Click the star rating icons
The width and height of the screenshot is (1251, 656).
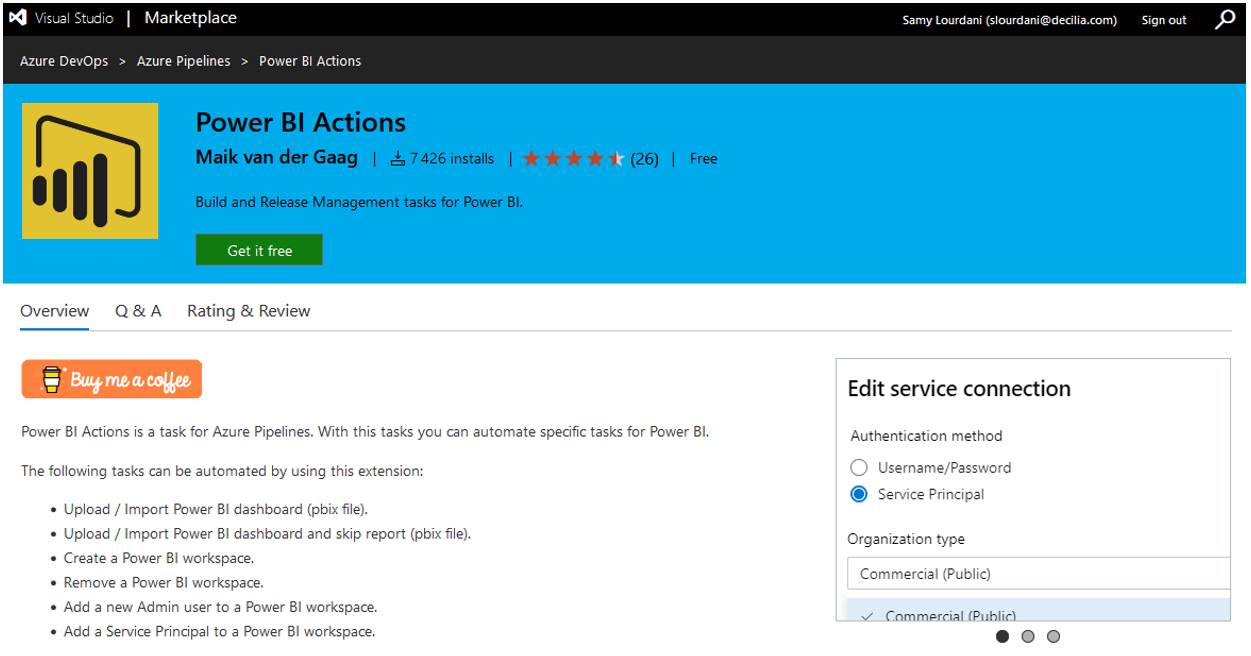(x=574, y=159)
